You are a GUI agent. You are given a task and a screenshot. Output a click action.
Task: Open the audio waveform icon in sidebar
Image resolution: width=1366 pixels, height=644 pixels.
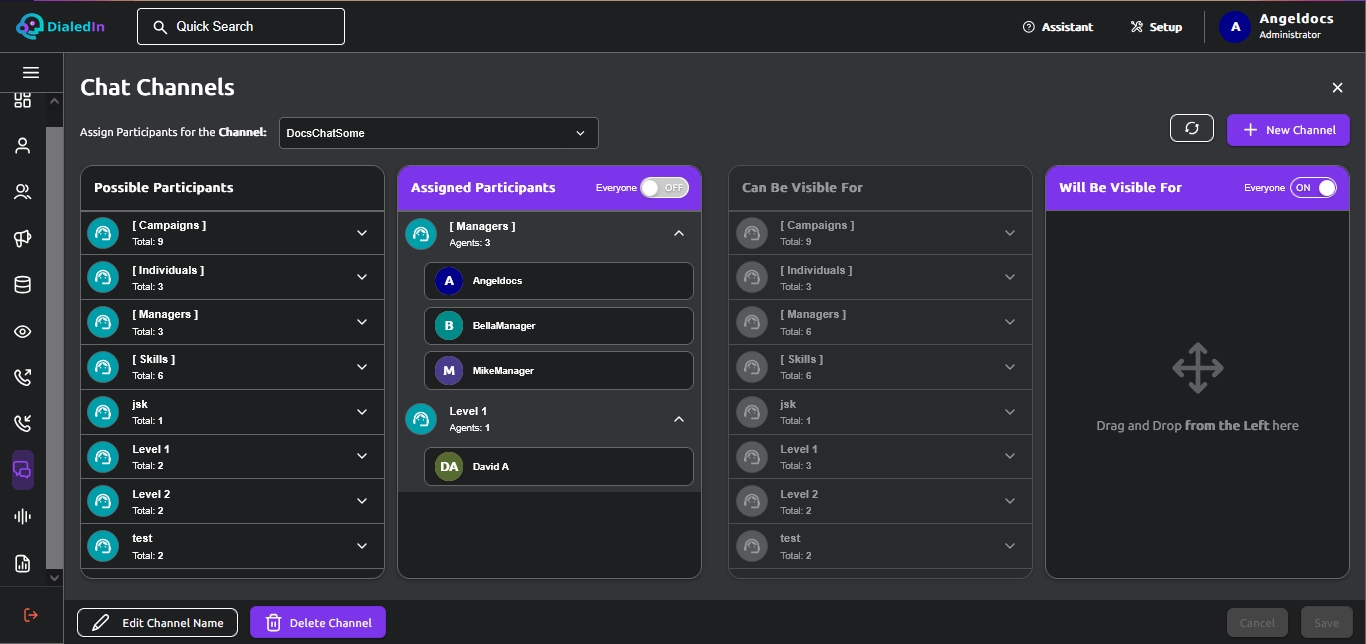tap(22, 517)
